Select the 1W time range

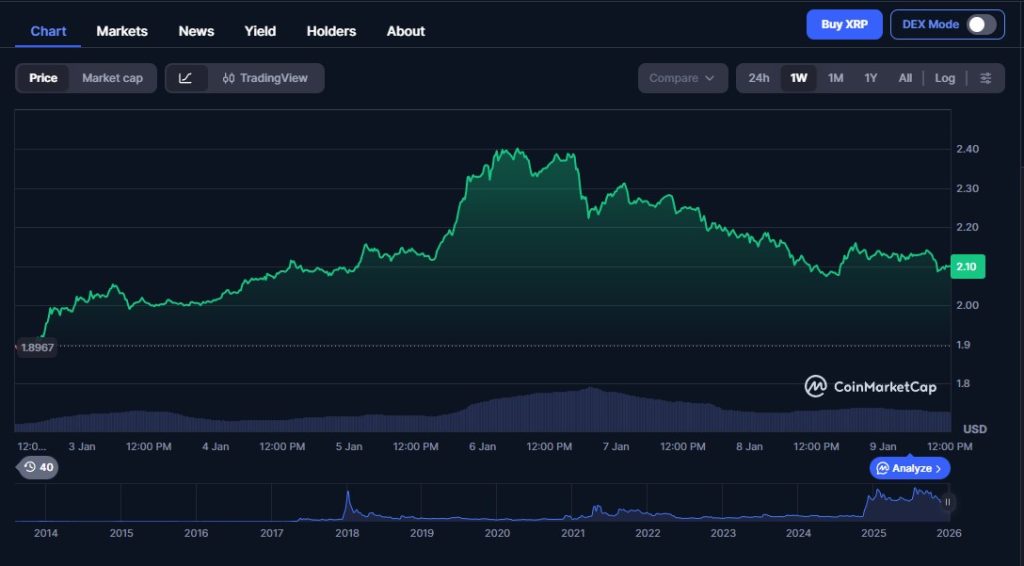799,78
